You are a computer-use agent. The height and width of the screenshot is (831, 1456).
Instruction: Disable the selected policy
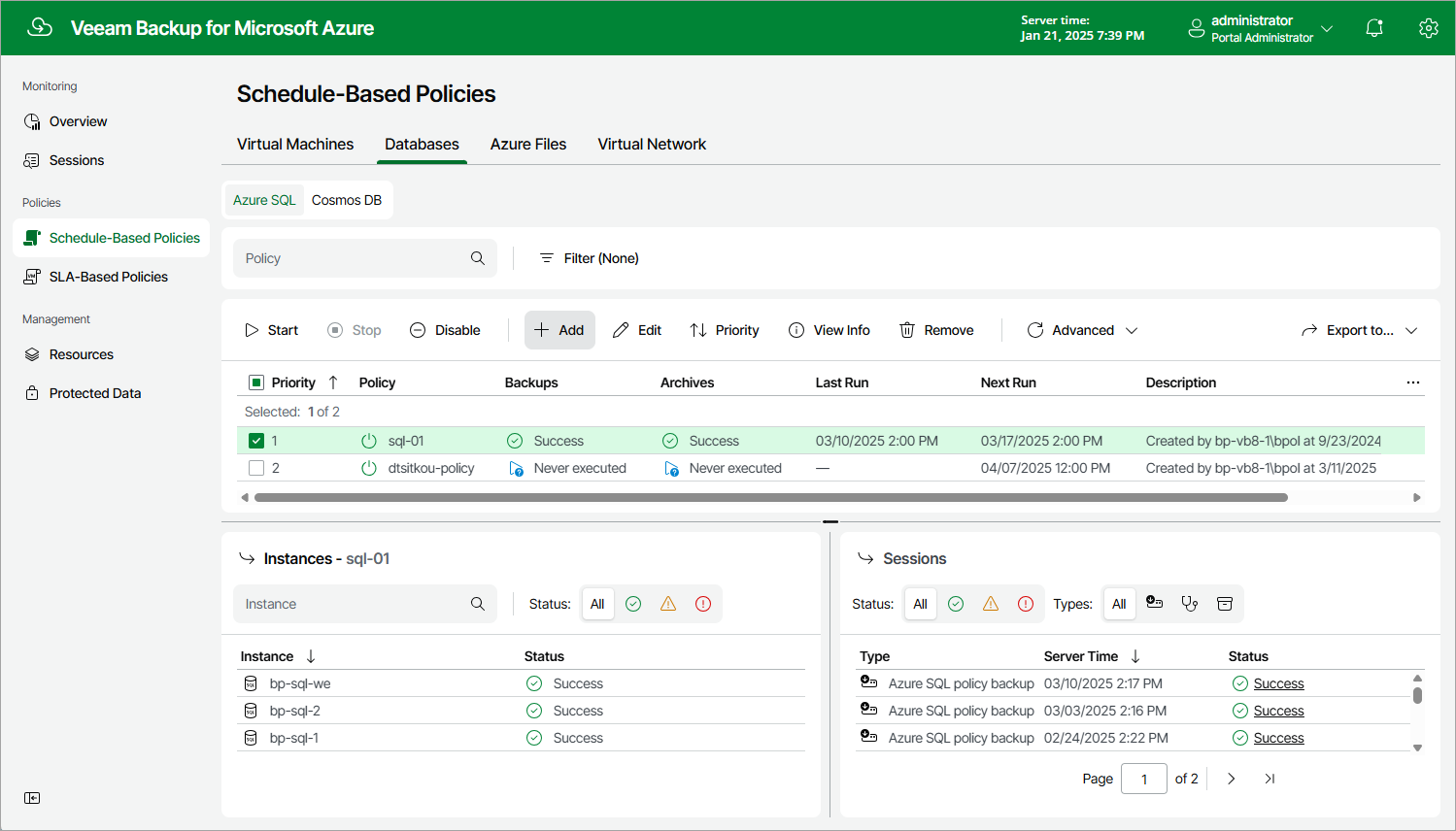[445, 330]
